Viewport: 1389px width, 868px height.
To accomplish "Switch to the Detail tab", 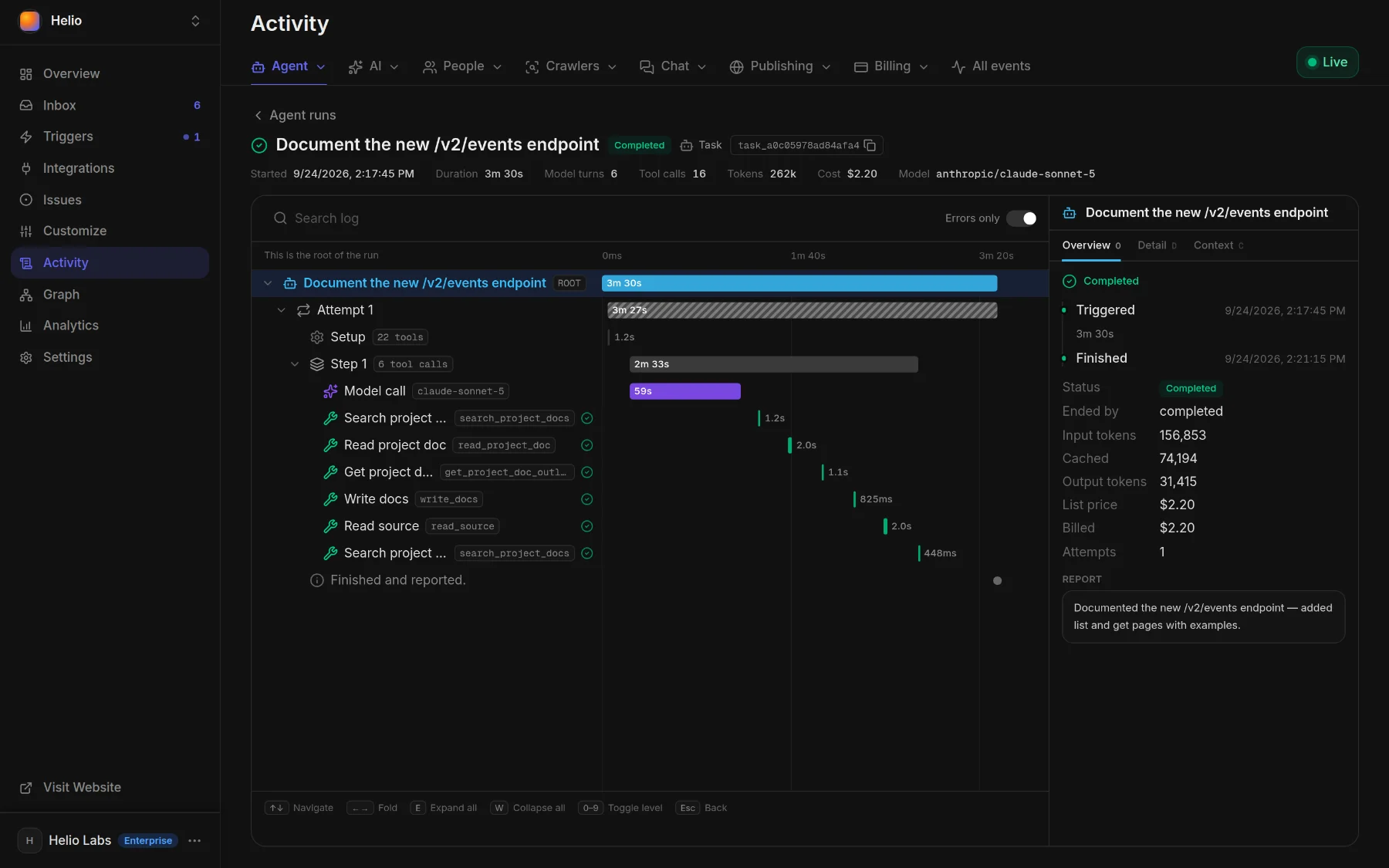I will point(1157,245).
